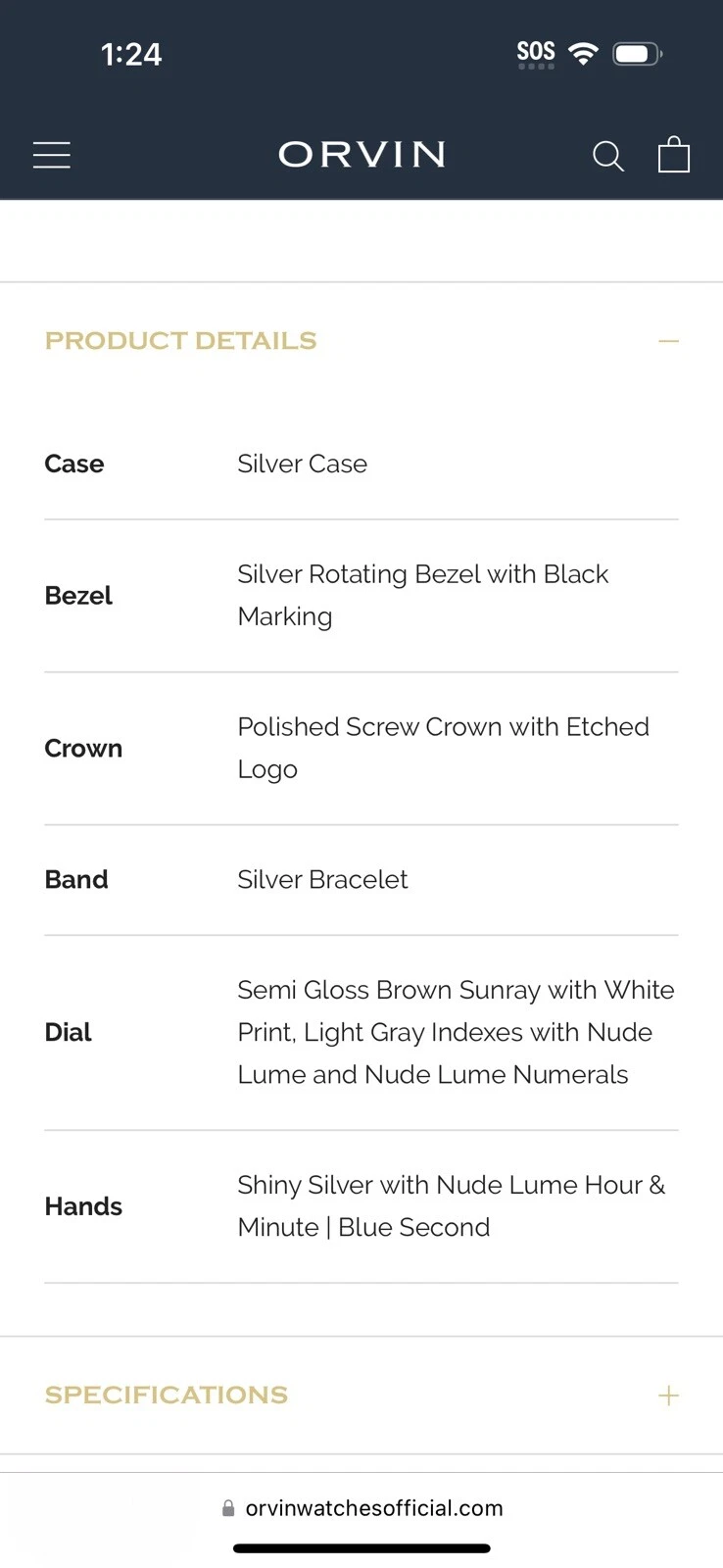This screenshot has height=1568, width=723.
Task: Tap the Wi-Fi status icon
Action: pos(584,53)
